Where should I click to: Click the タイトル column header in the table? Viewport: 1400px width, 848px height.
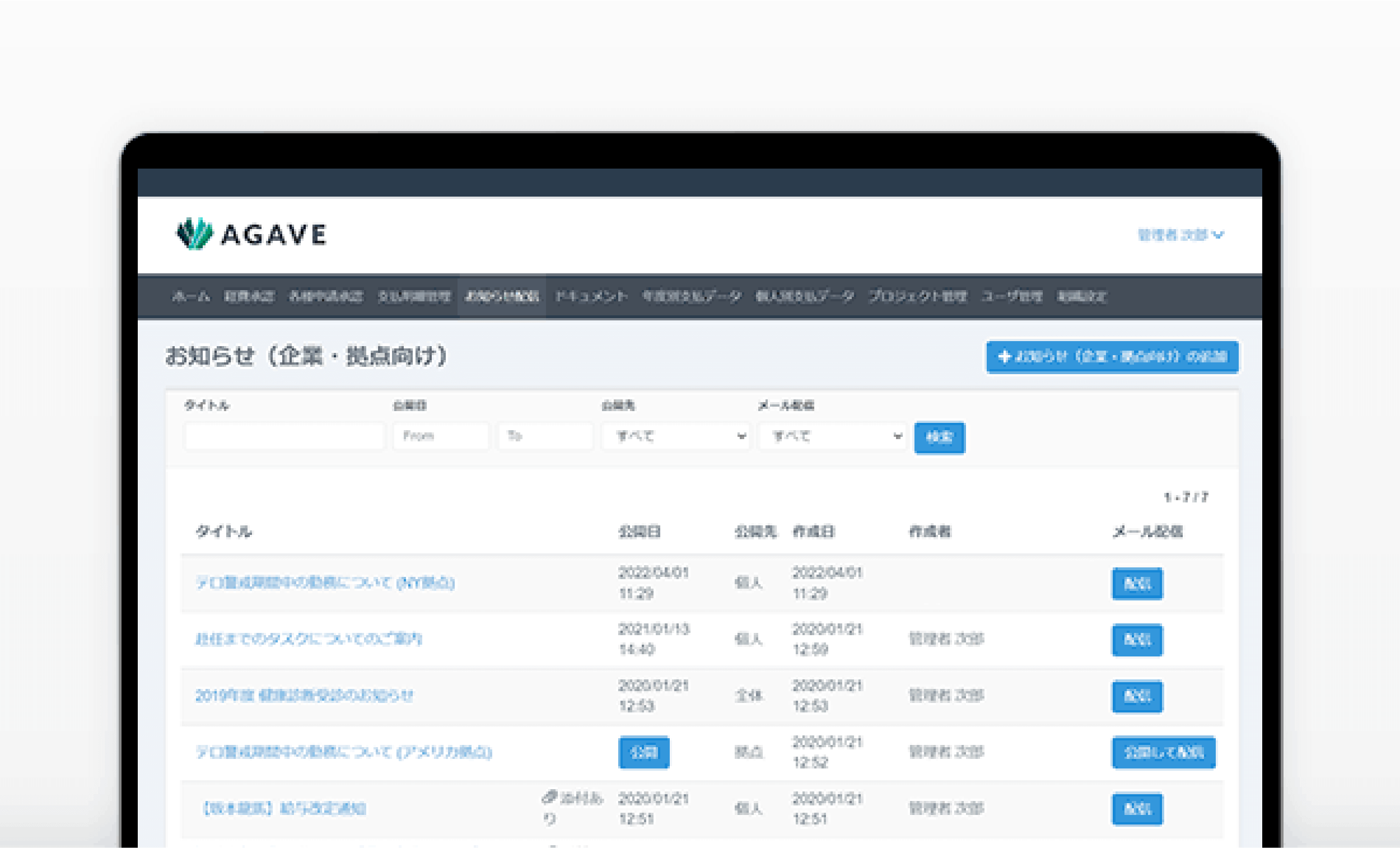[x=224, y=532]
